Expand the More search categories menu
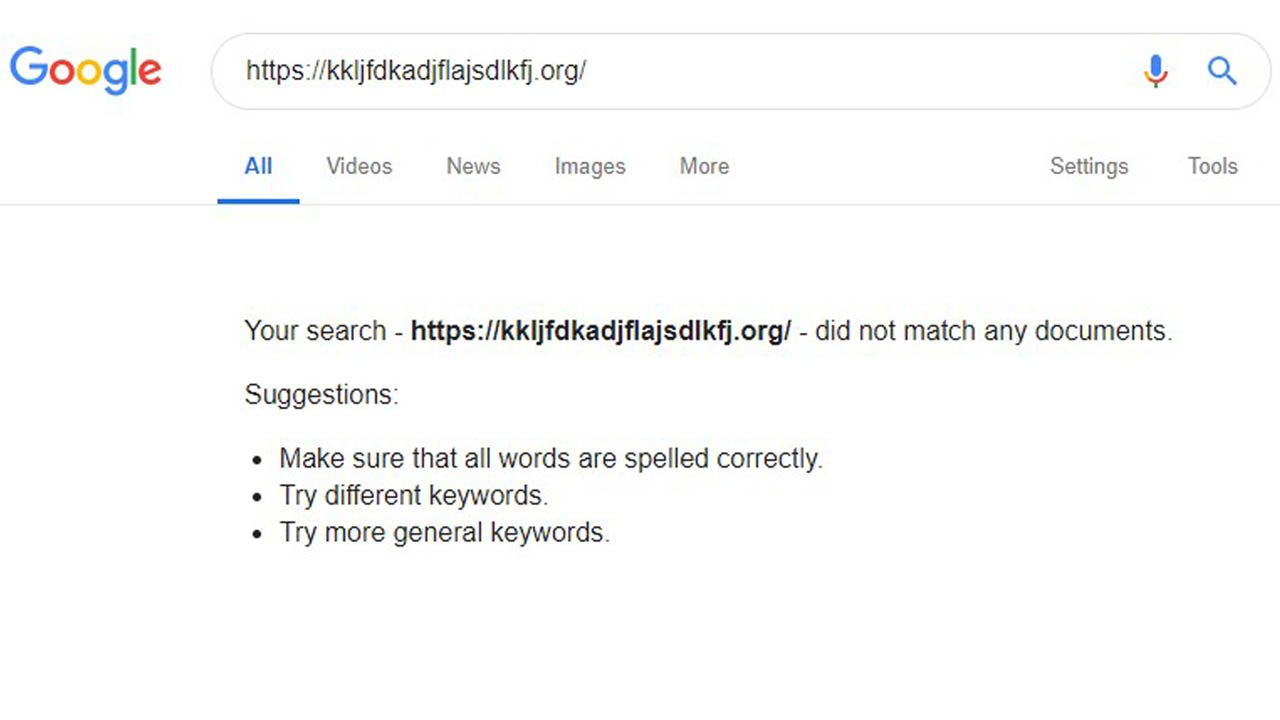 pos(703,167)
